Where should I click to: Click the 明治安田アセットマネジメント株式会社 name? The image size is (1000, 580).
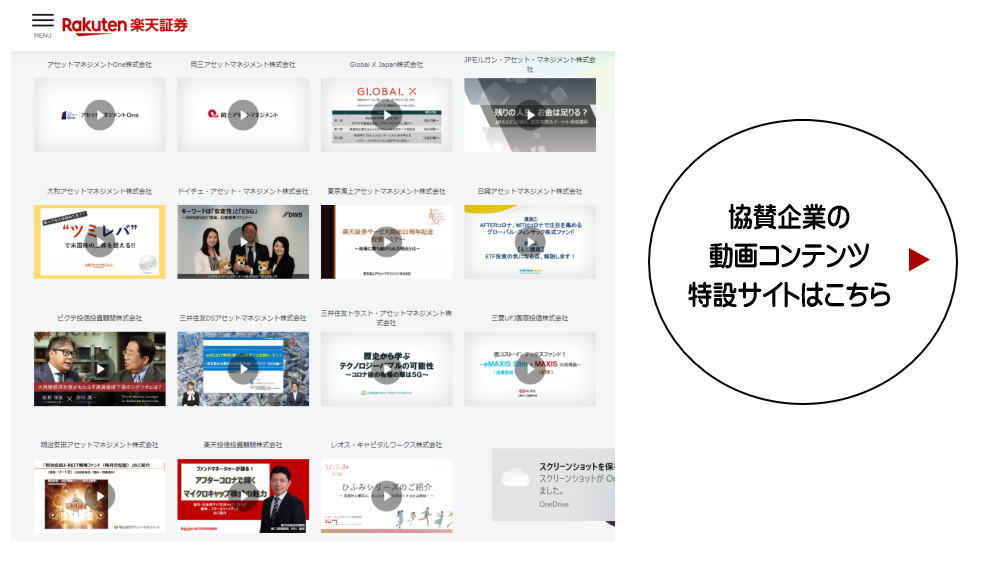point(99,445)
